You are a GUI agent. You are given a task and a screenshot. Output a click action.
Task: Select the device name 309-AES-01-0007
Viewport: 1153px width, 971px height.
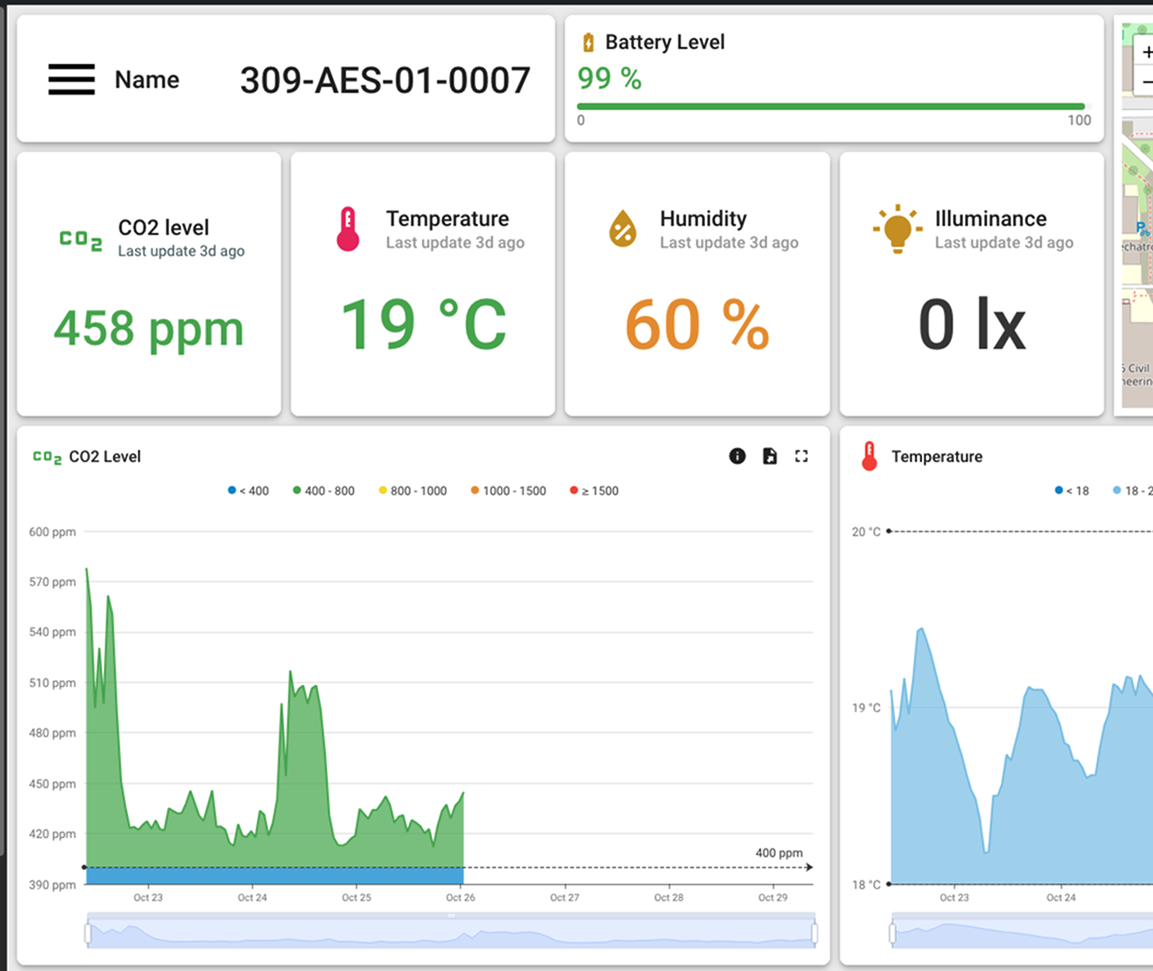click(385, 81)
